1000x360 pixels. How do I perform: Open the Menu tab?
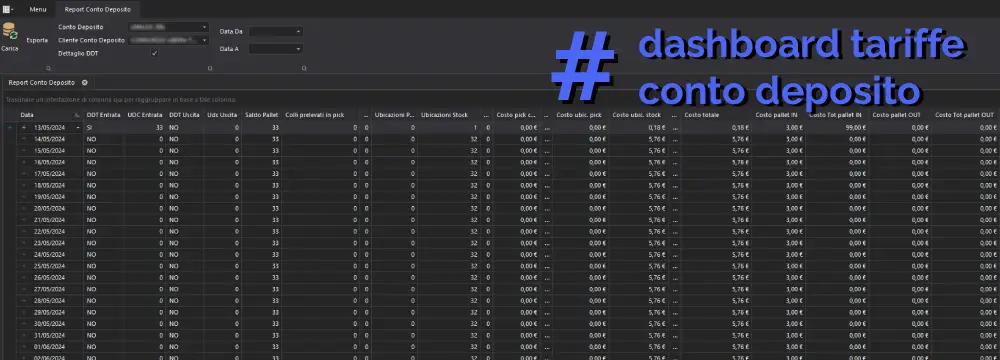(38, 10)
